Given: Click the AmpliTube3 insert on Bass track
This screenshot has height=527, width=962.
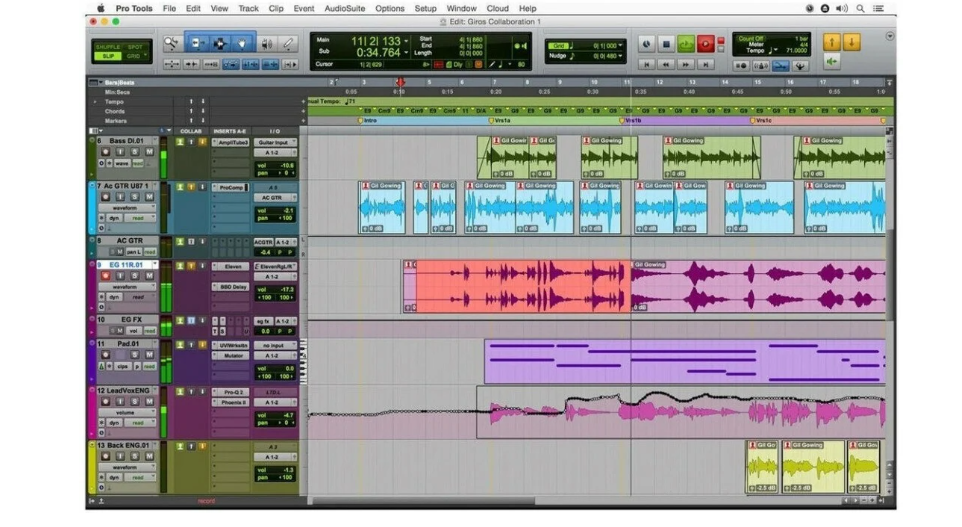Looking at the screenshot, I should pyautogui.click(x=232, y=142).
